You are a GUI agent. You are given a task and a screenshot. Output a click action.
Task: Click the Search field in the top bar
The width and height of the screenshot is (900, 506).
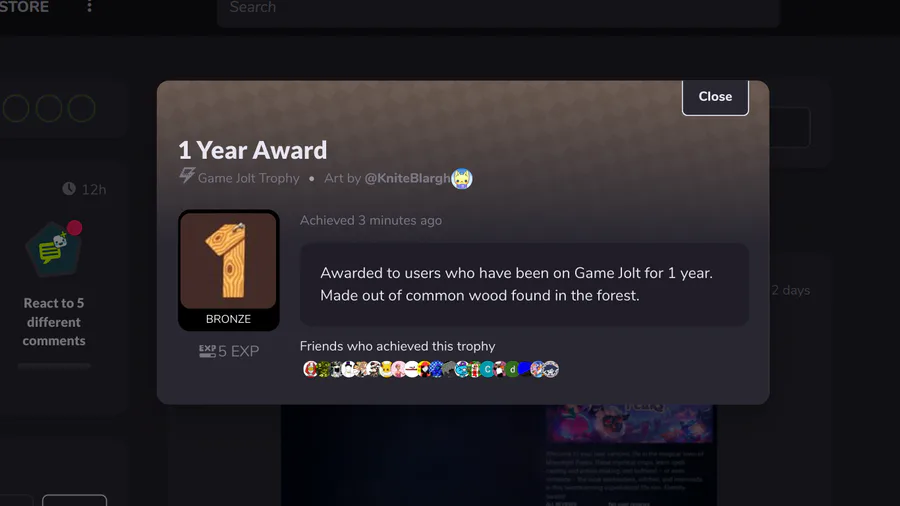pyautogui.click(x=498, y=11)
